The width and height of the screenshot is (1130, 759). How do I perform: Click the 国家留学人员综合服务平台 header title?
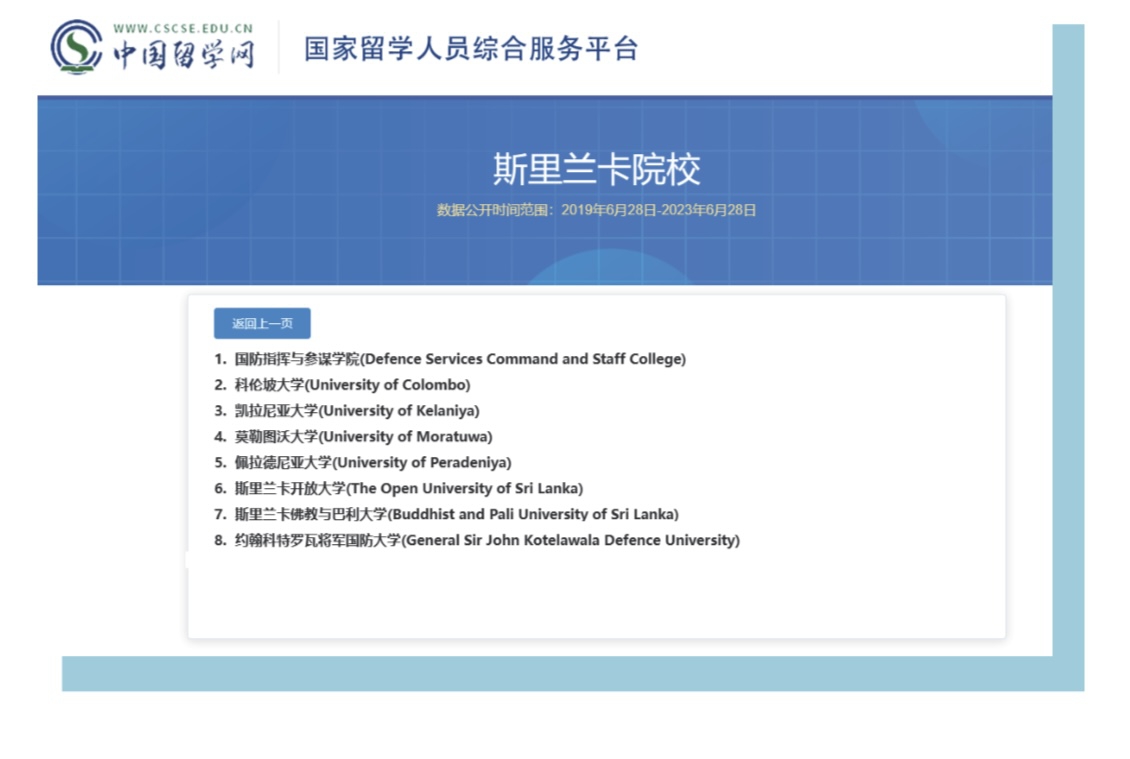pyautogui.click(x=471, y=48)
